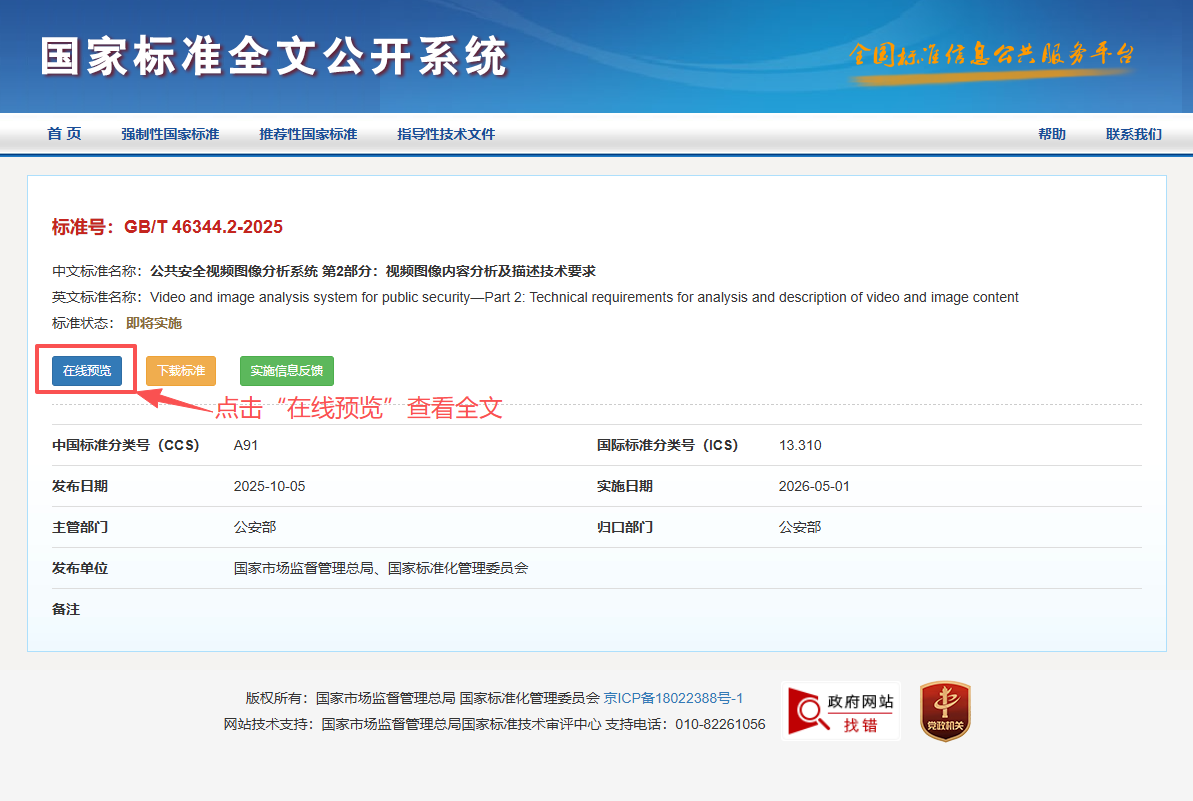Open the 联系我们 page
This screenshot has width=1193, height=801.
[x=1134, y=134]
